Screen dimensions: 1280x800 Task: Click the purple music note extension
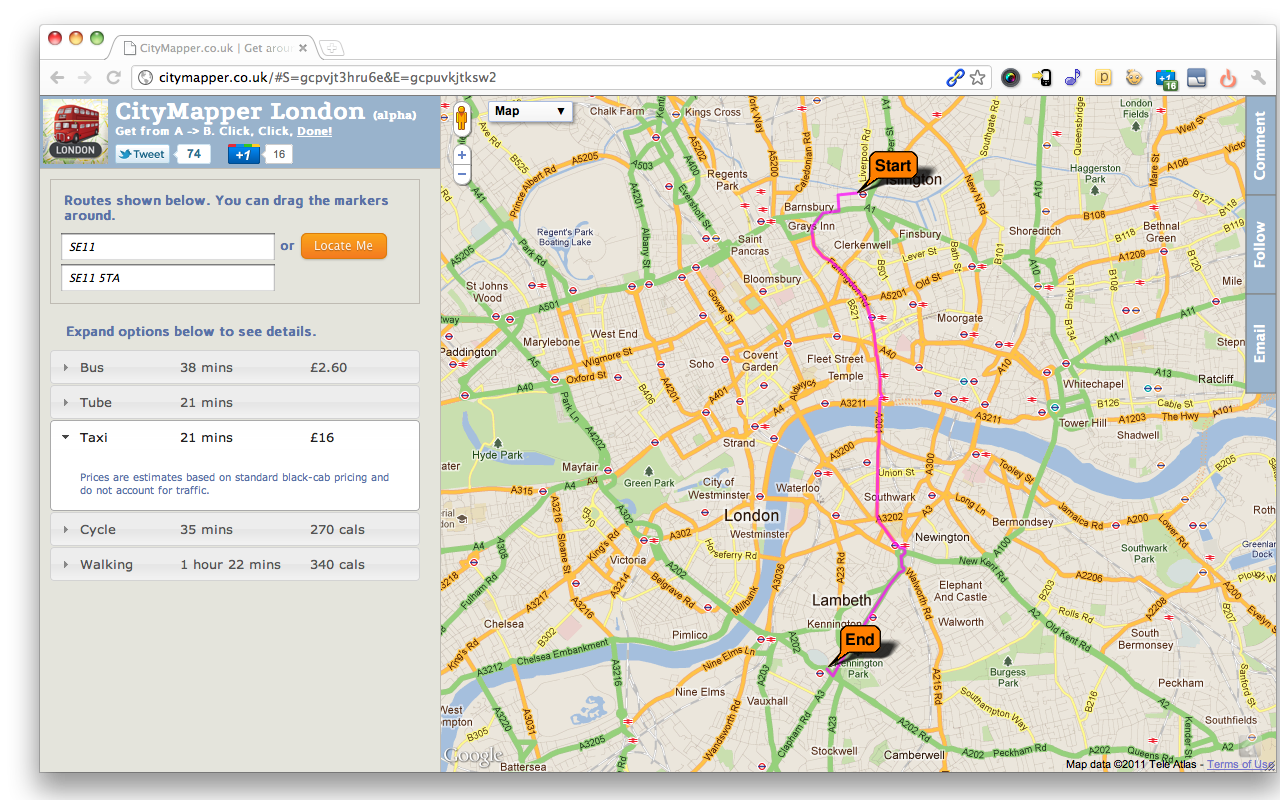[1072, 77]
